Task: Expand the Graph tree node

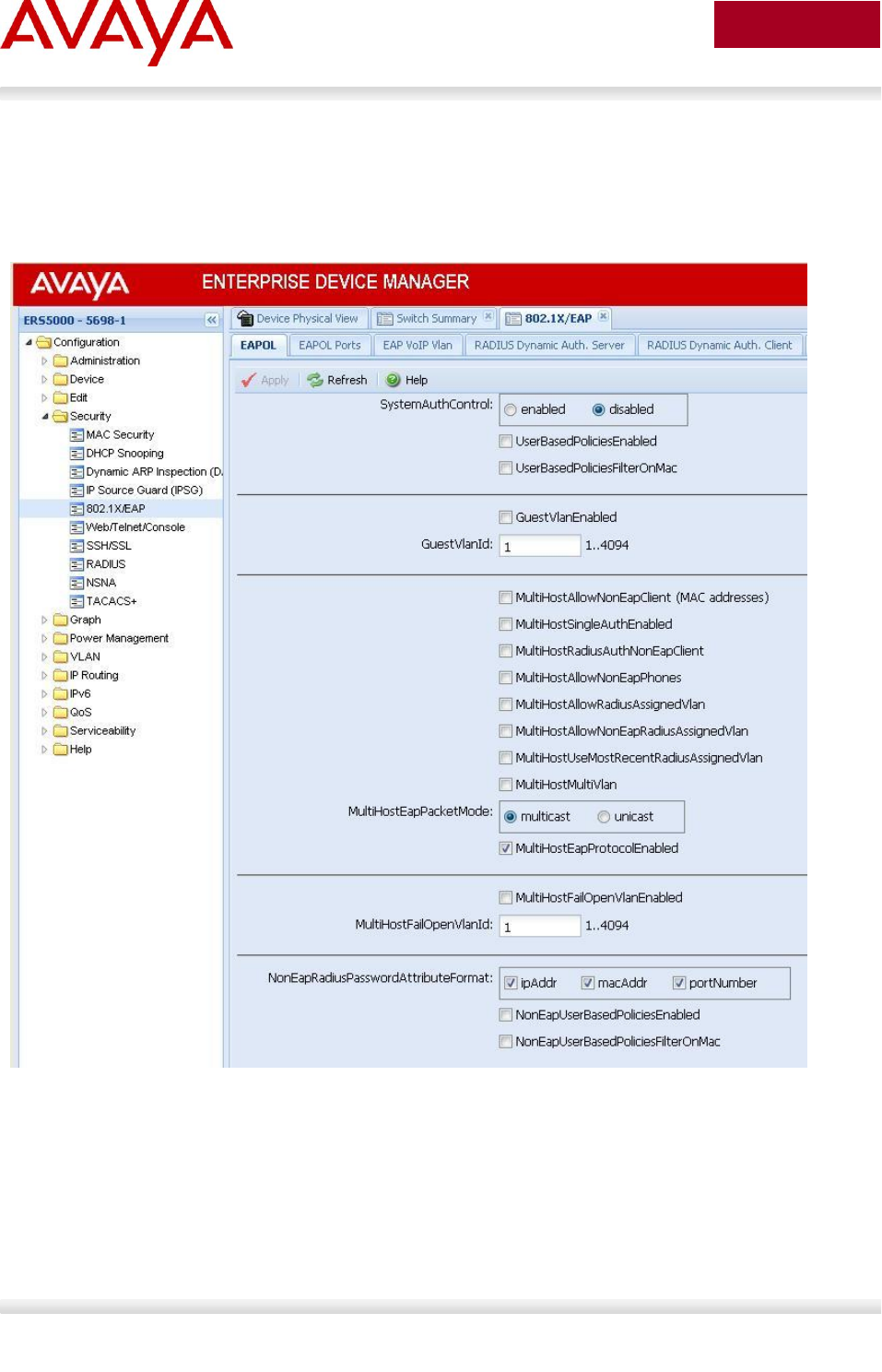Action: [x=44, y=620]
